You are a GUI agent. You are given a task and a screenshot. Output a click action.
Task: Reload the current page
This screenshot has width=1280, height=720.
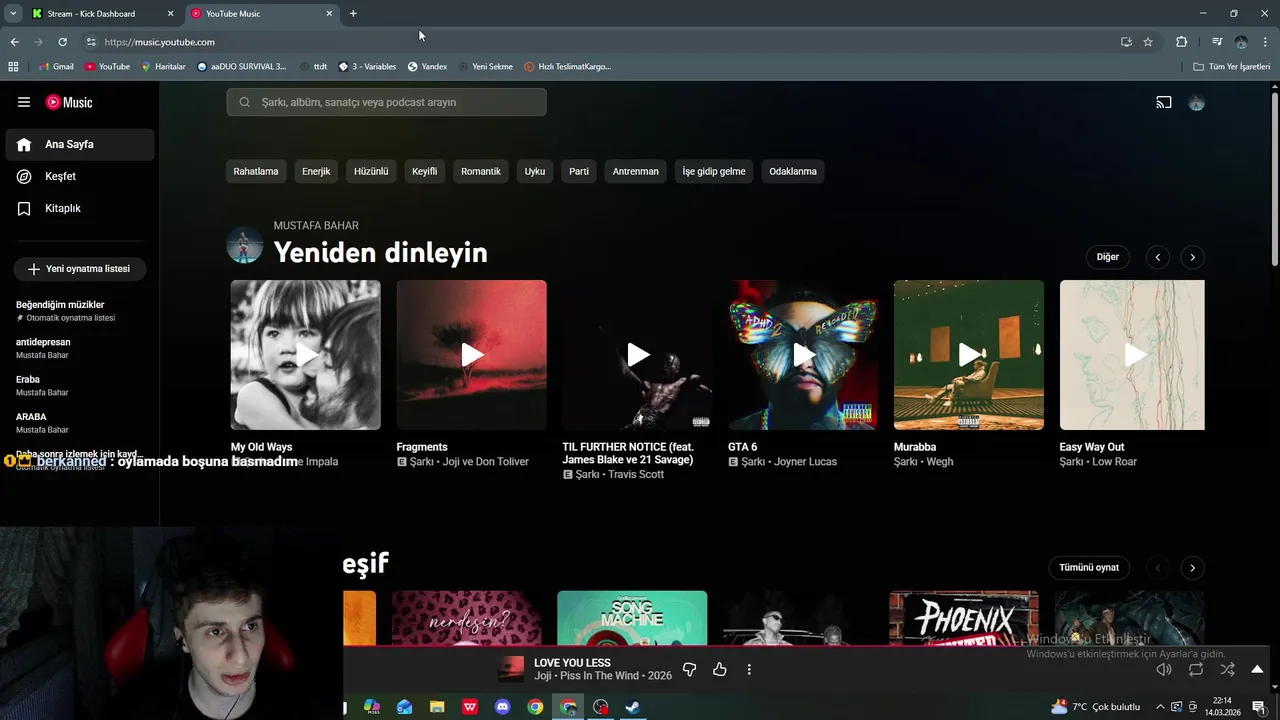(x=62, y=42)
